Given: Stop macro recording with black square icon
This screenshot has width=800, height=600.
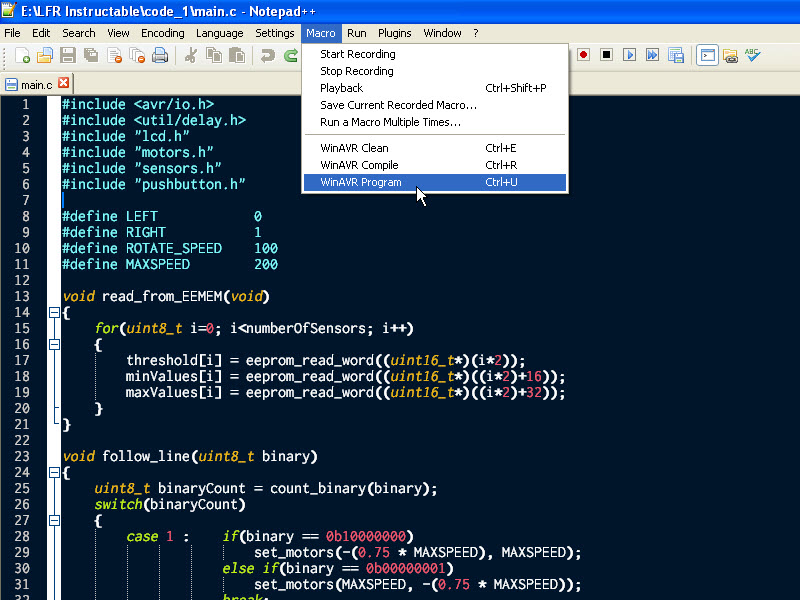Looking at the screenshot, I should pyautogui.click(x=606, y=55).
